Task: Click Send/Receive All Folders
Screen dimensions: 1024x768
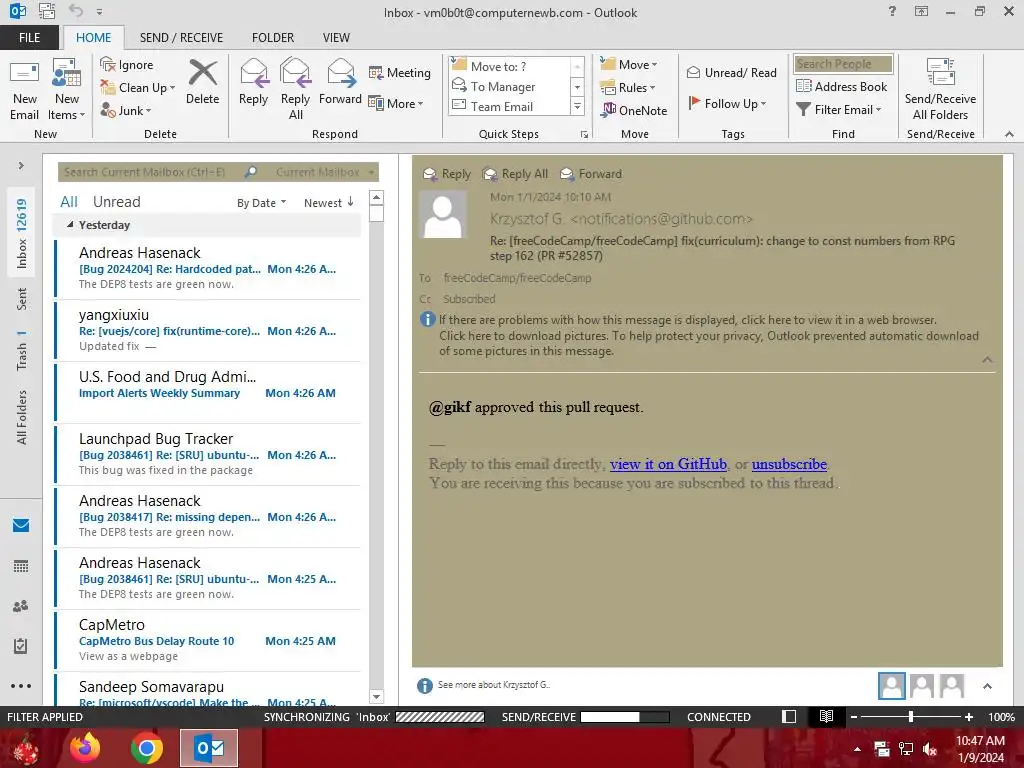Action: [940, 90]
